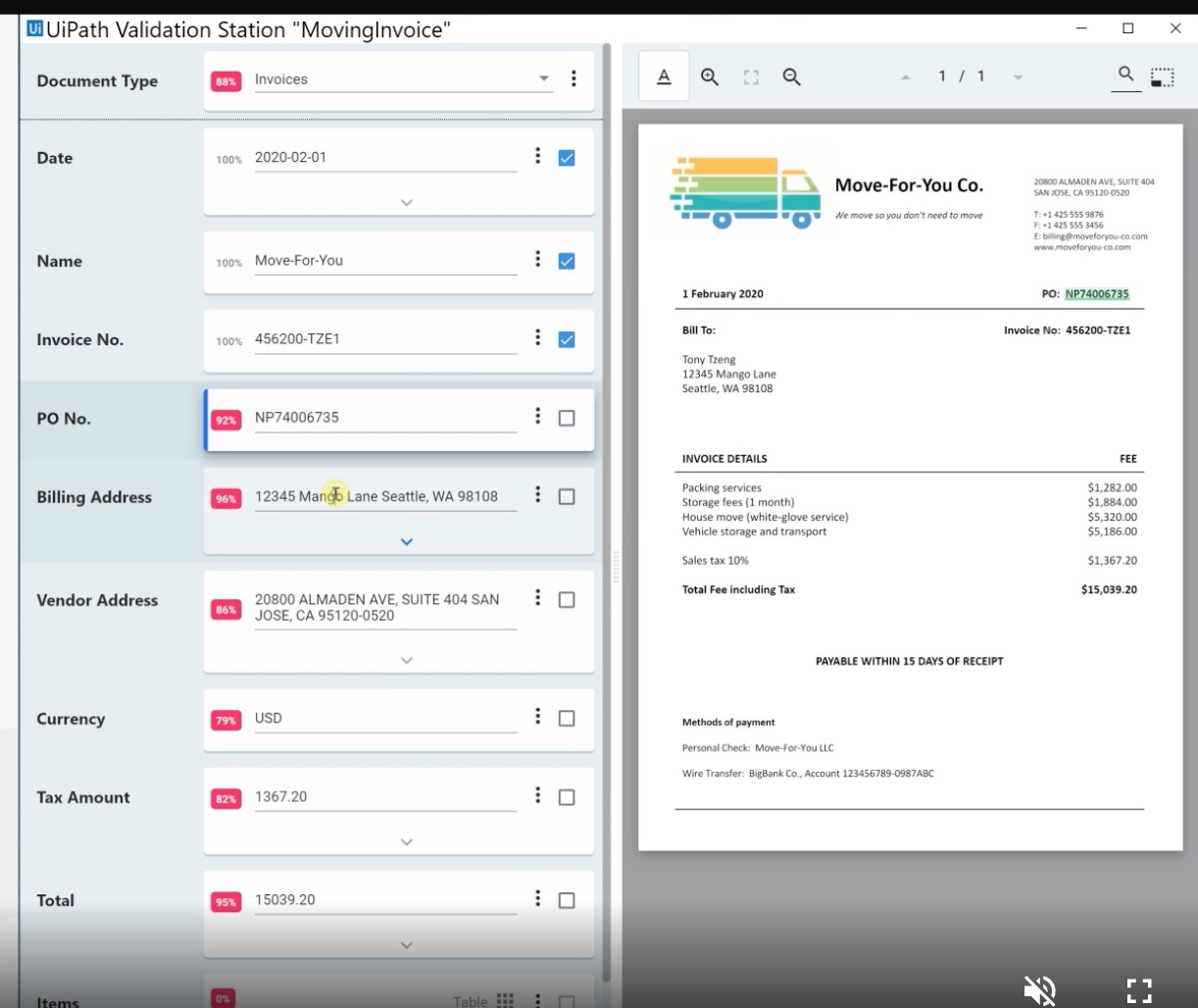Open the three-dot menu for Date field
This screenshot has height=1008, width=1198.
point(537,156)
